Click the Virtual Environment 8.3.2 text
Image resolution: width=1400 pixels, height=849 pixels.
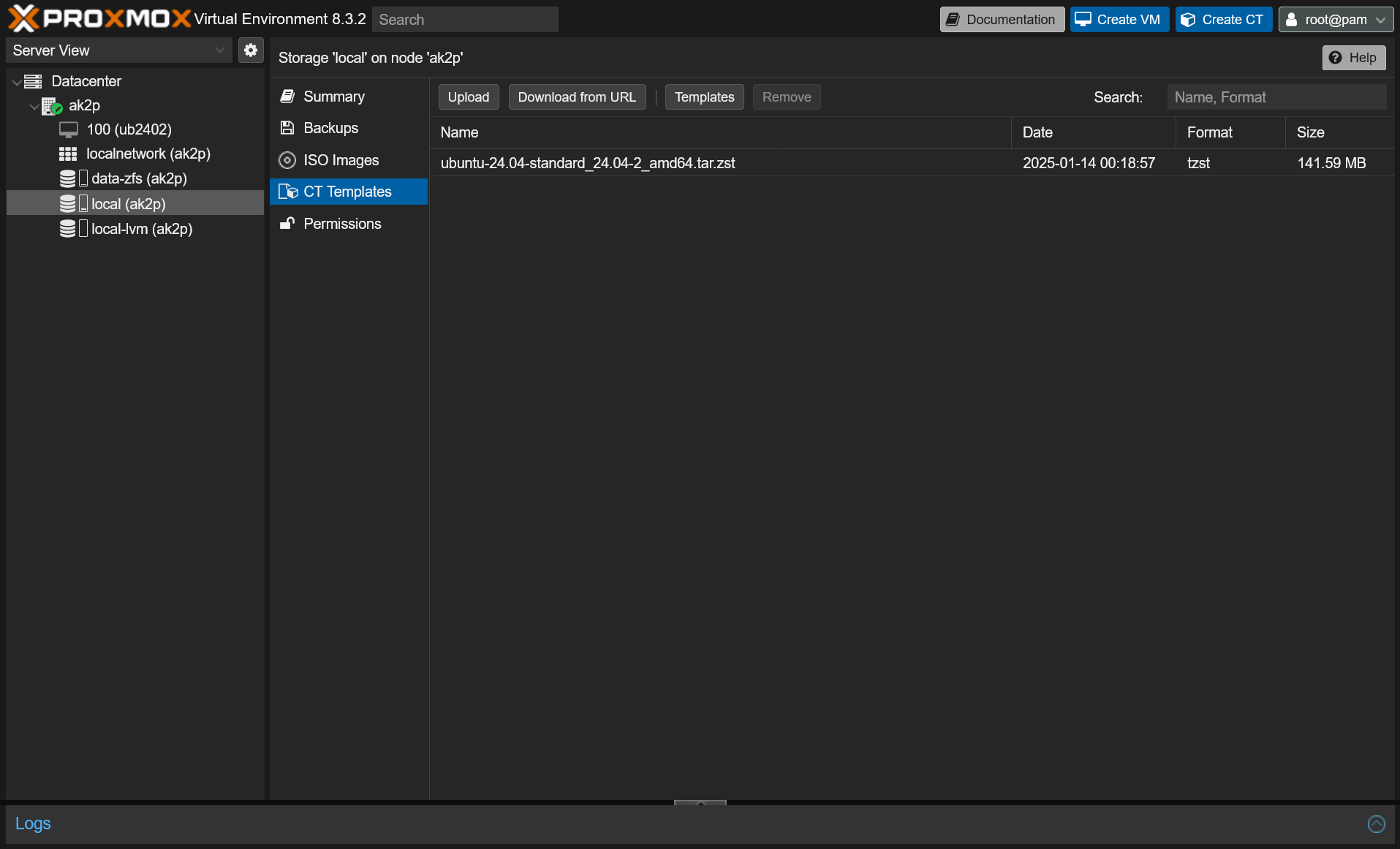pos(280,19)
